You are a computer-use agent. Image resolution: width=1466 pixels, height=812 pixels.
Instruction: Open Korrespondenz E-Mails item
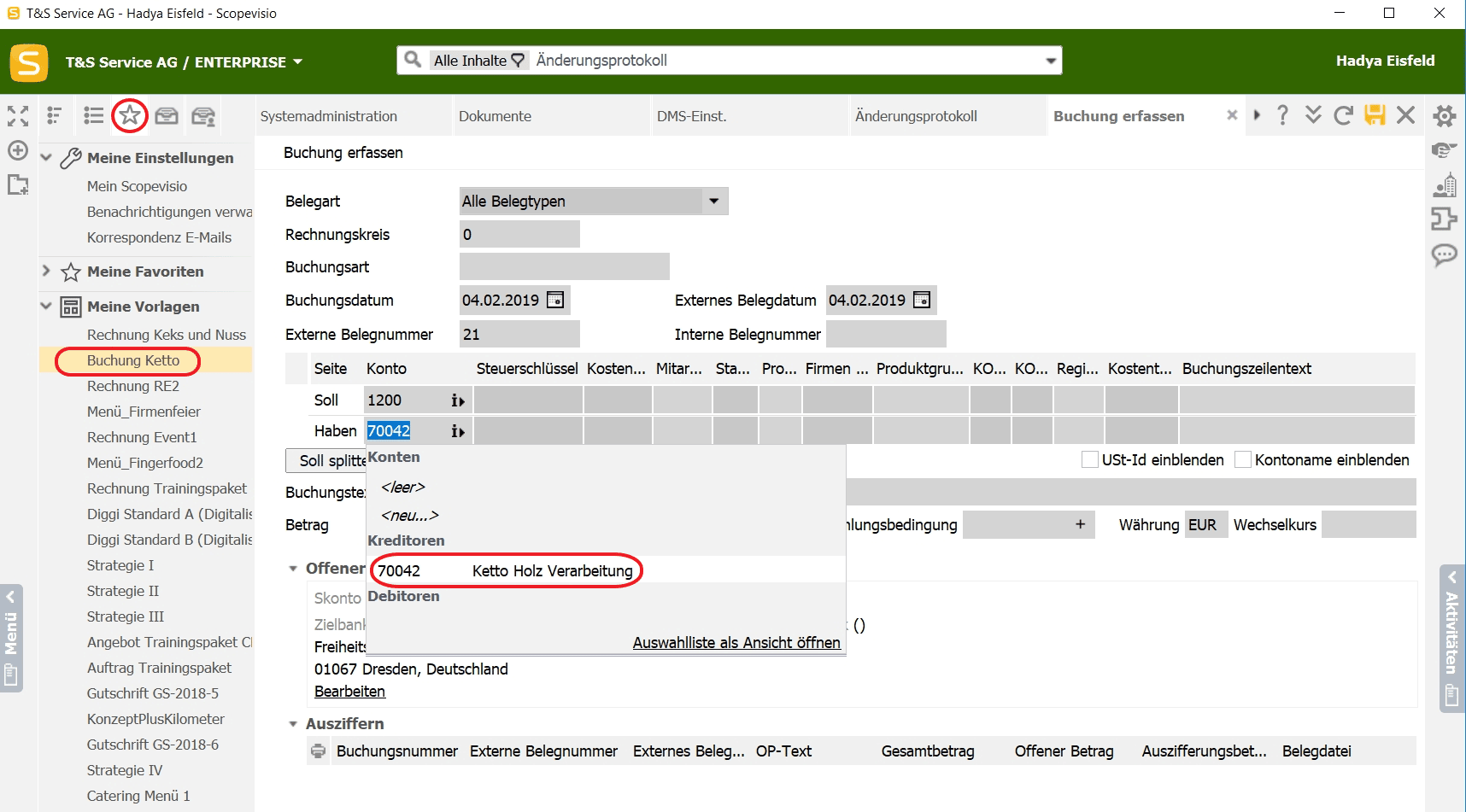coord(159,237)
